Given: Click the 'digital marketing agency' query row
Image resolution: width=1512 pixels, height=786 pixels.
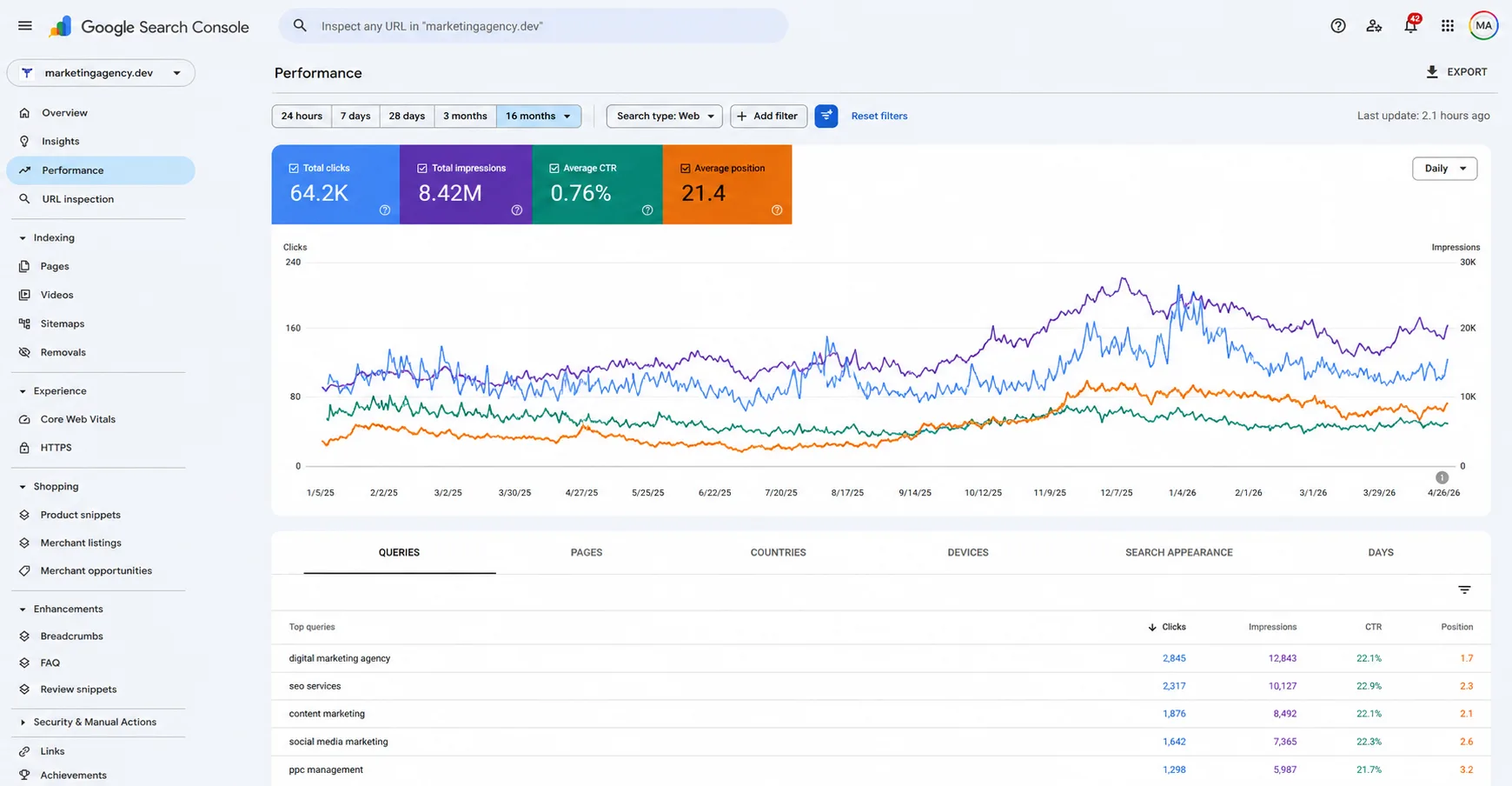Looking at the screenshot, I should (x=881, y=658).
